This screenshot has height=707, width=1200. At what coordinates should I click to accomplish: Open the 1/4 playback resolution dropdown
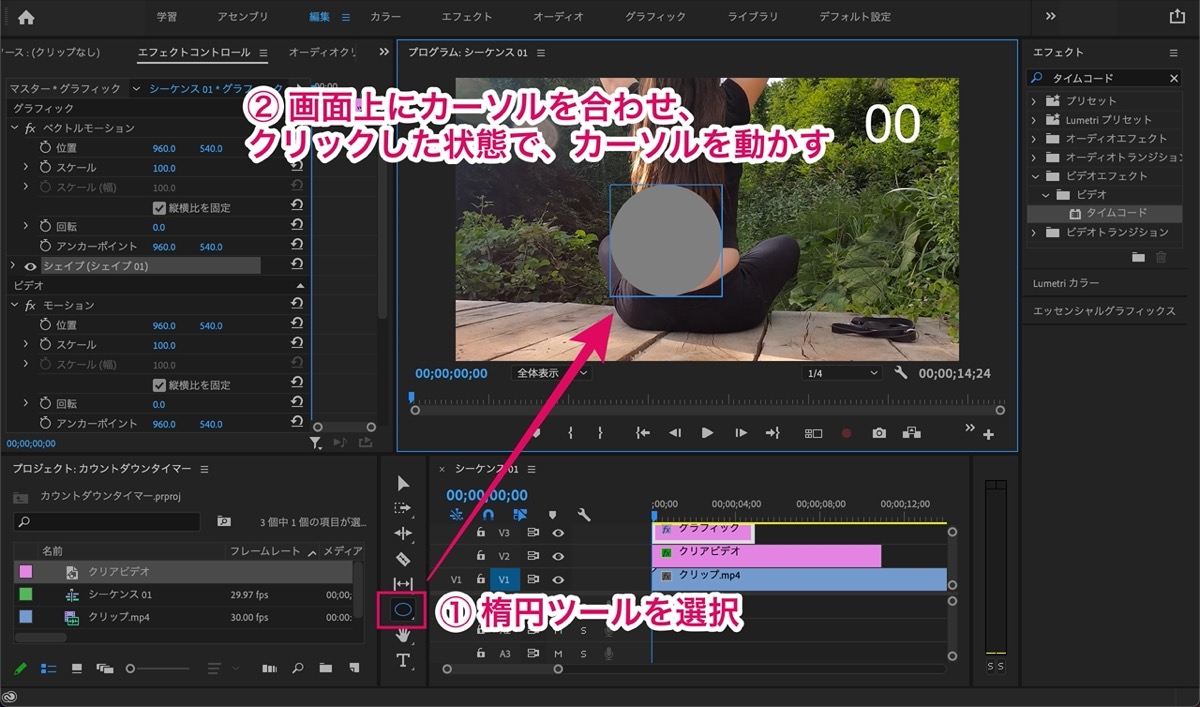point(842,373)
